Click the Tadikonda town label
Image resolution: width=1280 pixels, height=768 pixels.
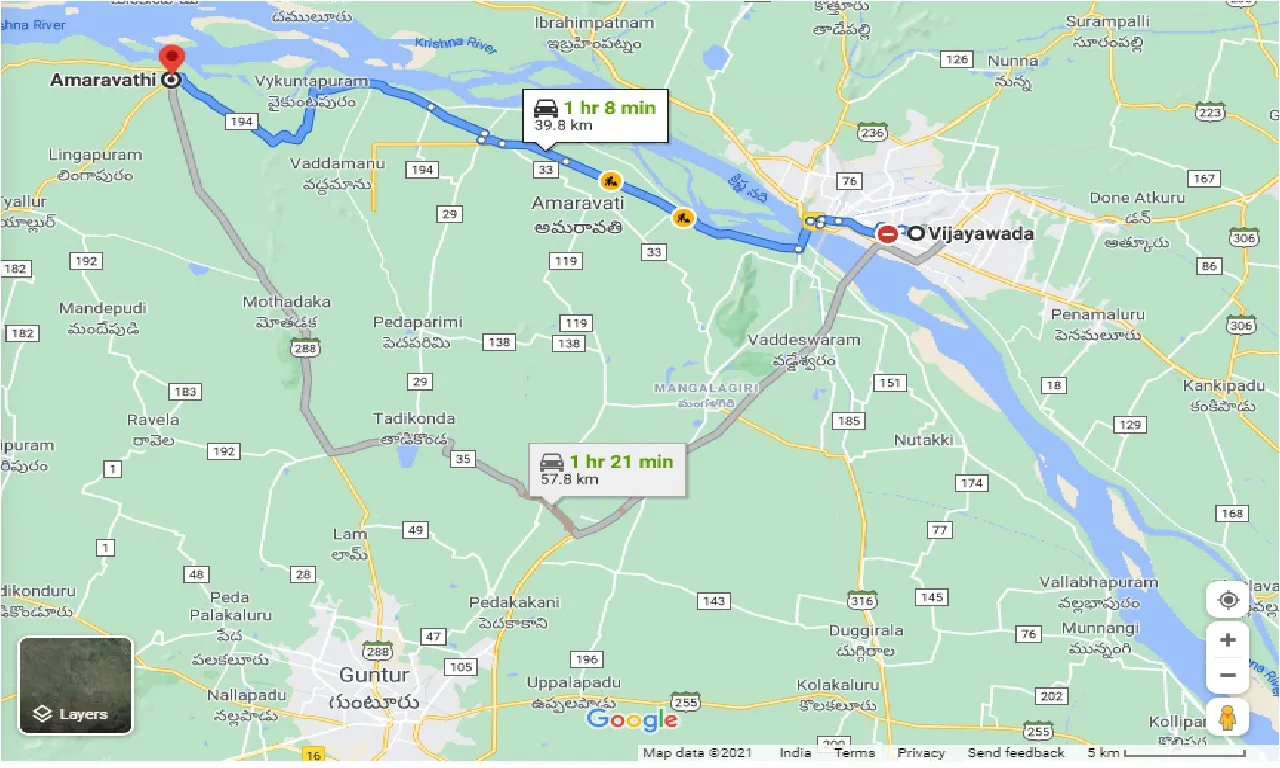413,418
